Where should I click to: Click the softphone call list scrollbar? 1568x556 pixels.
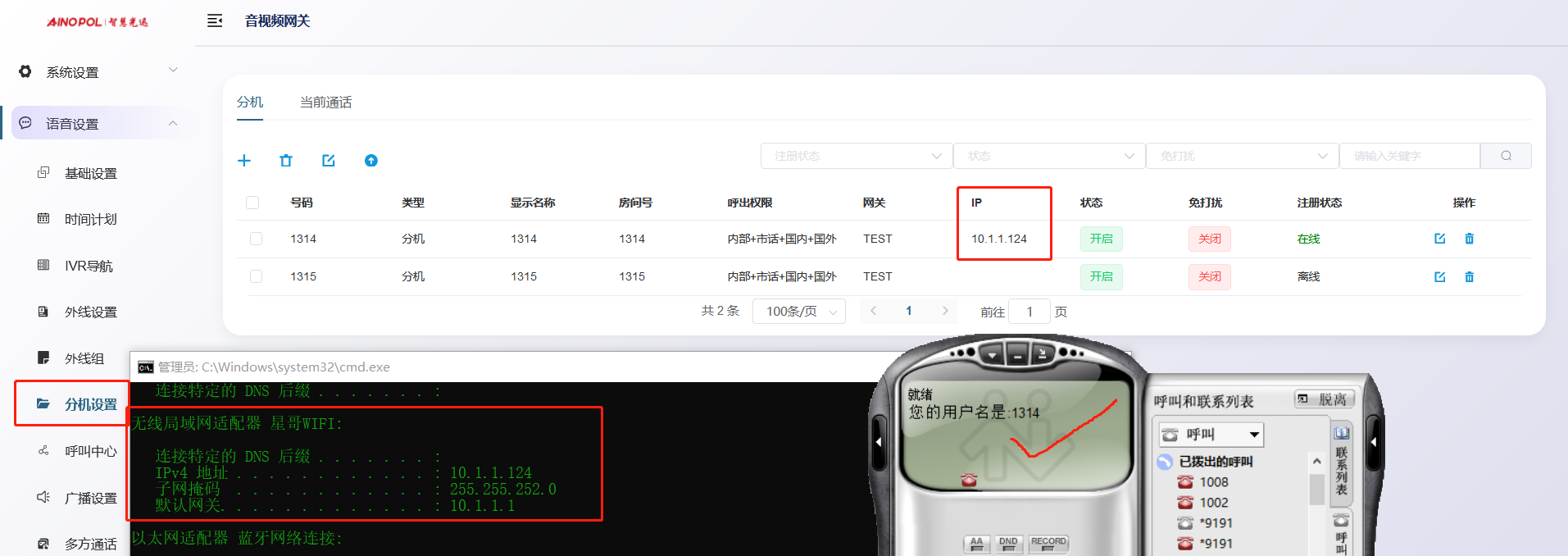click(1317, 490)
